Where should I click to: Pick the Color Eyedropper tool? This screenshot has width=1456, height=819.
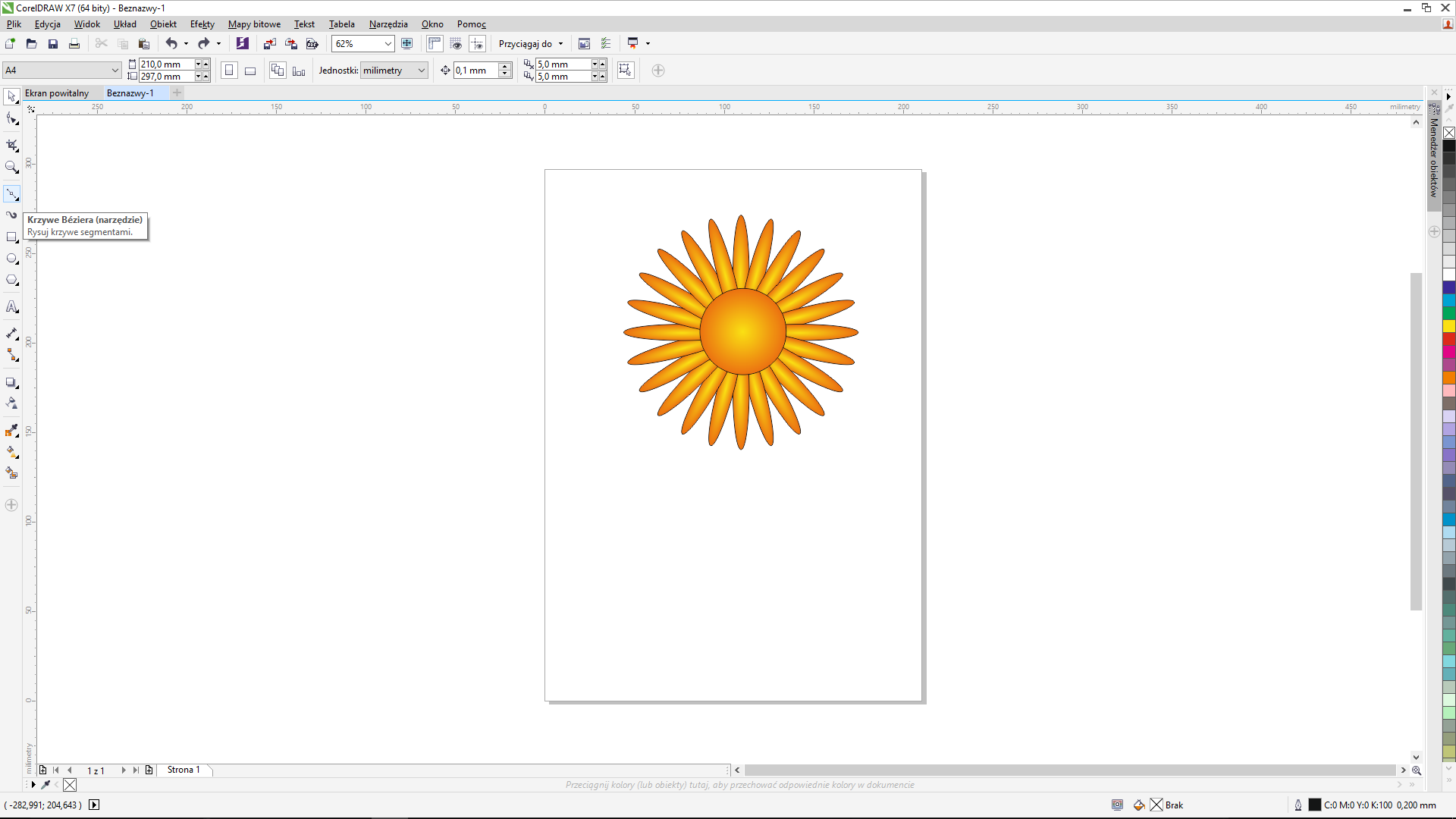pos(11,431)
